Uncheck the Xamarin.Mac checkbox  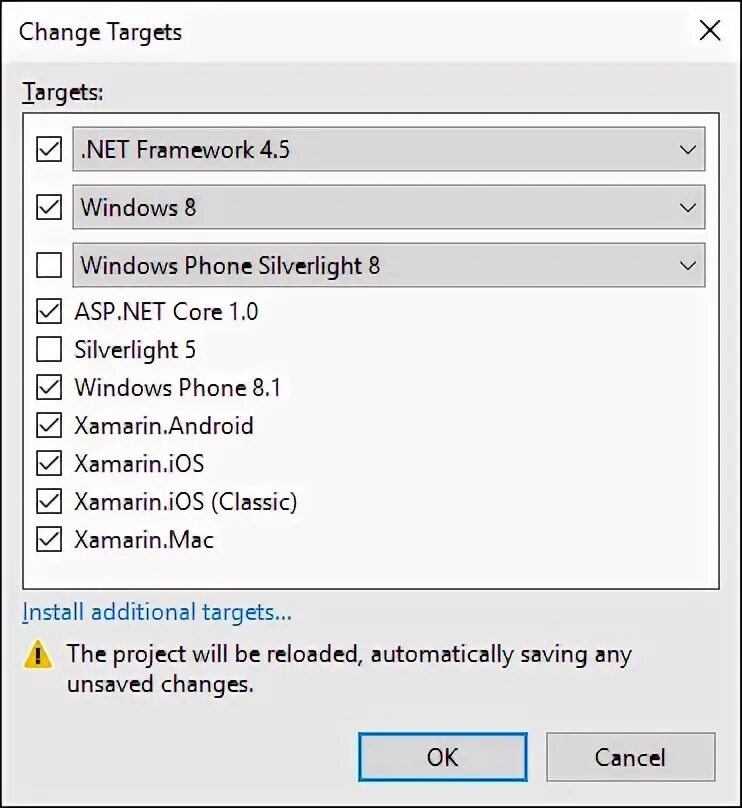[48, 540]
